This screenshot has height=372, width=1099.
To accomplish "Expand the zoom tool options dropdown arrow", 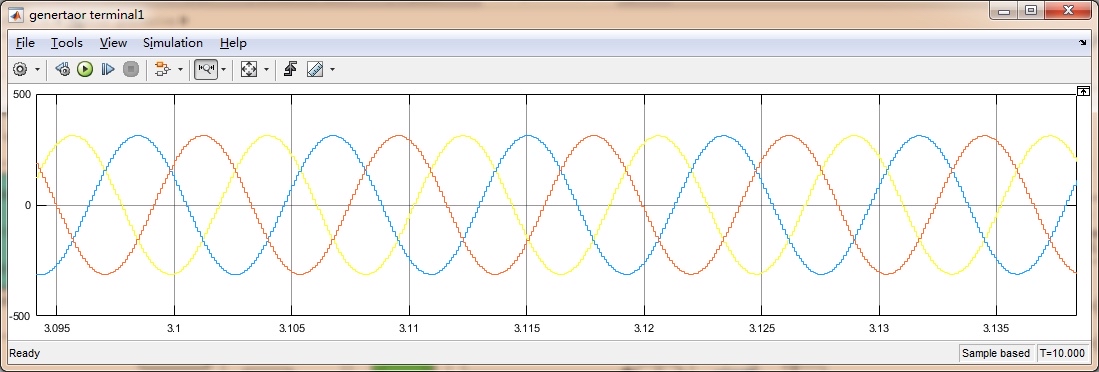I will coord(224,70).
